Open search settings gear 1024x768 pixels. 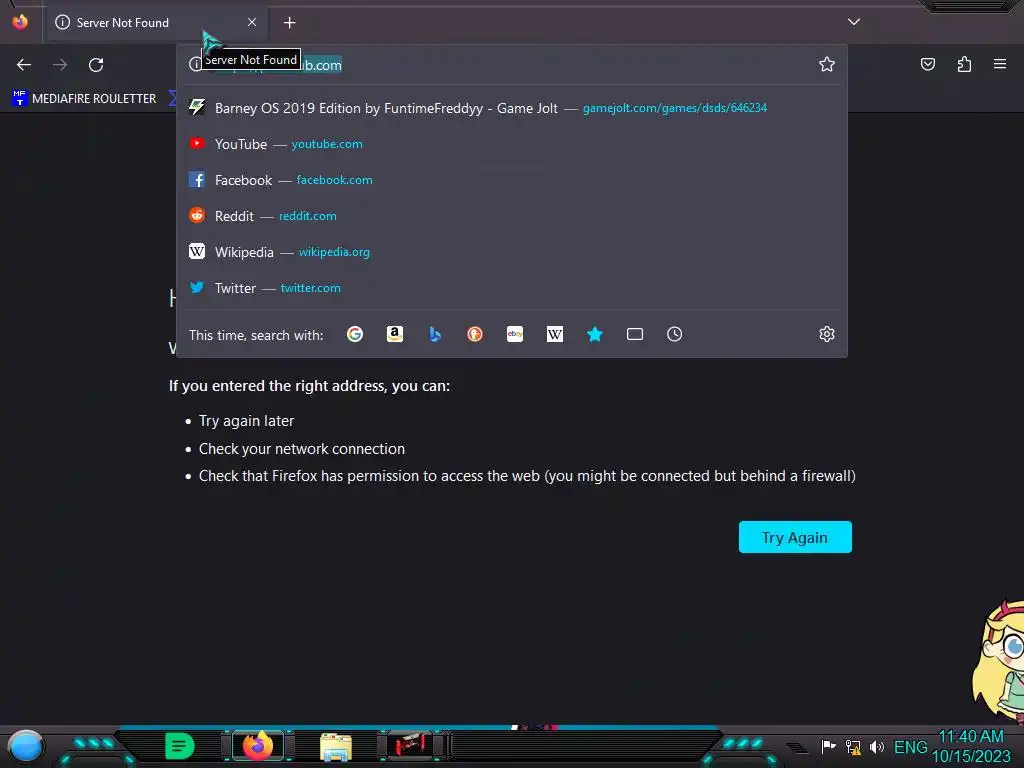point(827,334)
